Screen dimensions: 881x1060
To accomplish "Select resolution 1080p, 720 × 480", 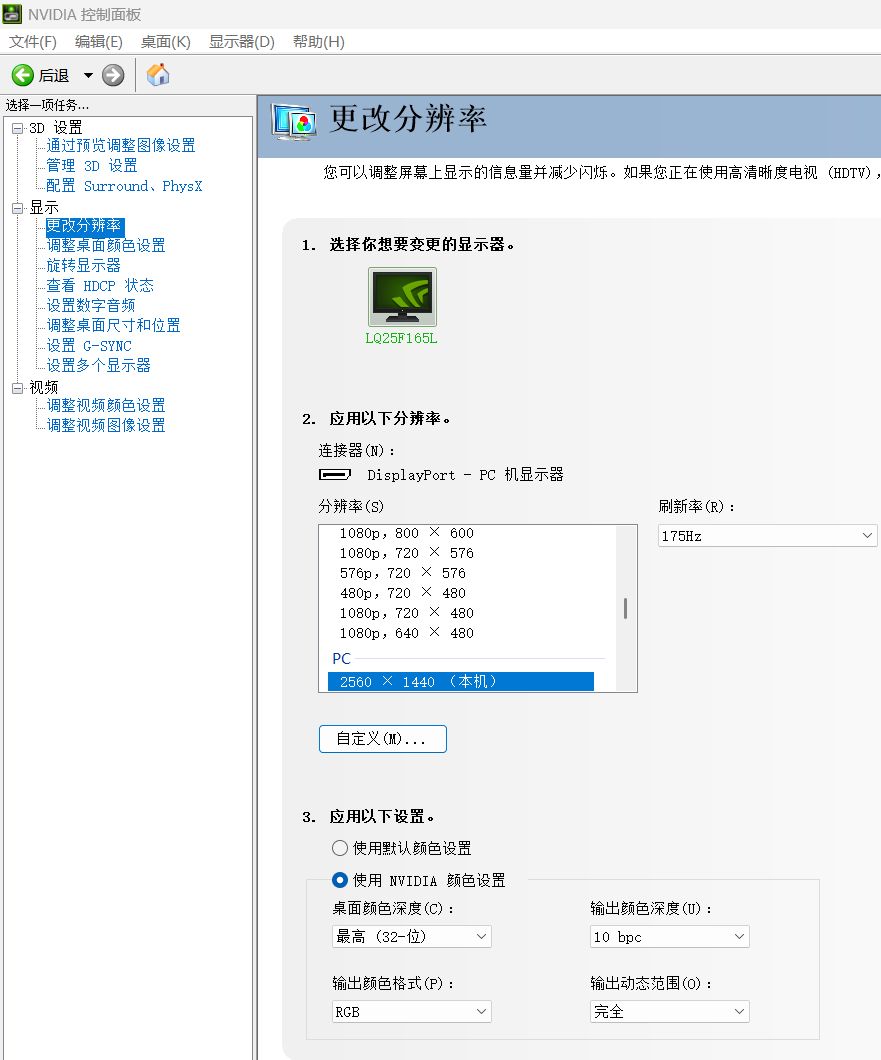I will (406, 613).
